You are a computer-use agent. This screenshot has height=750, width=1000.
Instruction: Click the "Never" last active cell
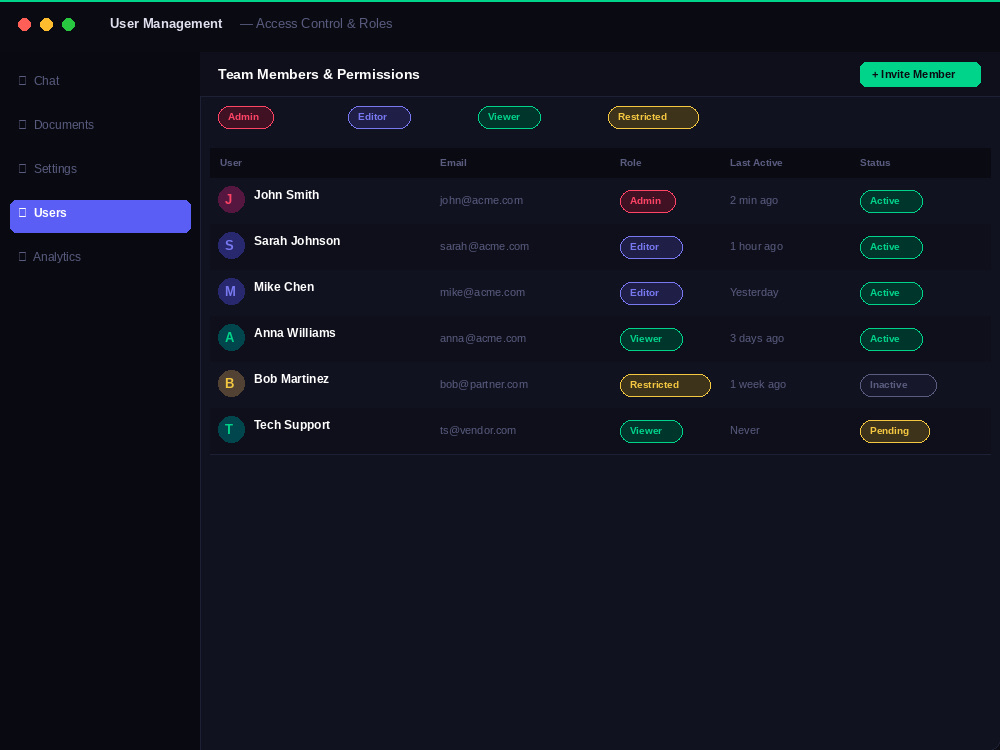pos(744,430)
